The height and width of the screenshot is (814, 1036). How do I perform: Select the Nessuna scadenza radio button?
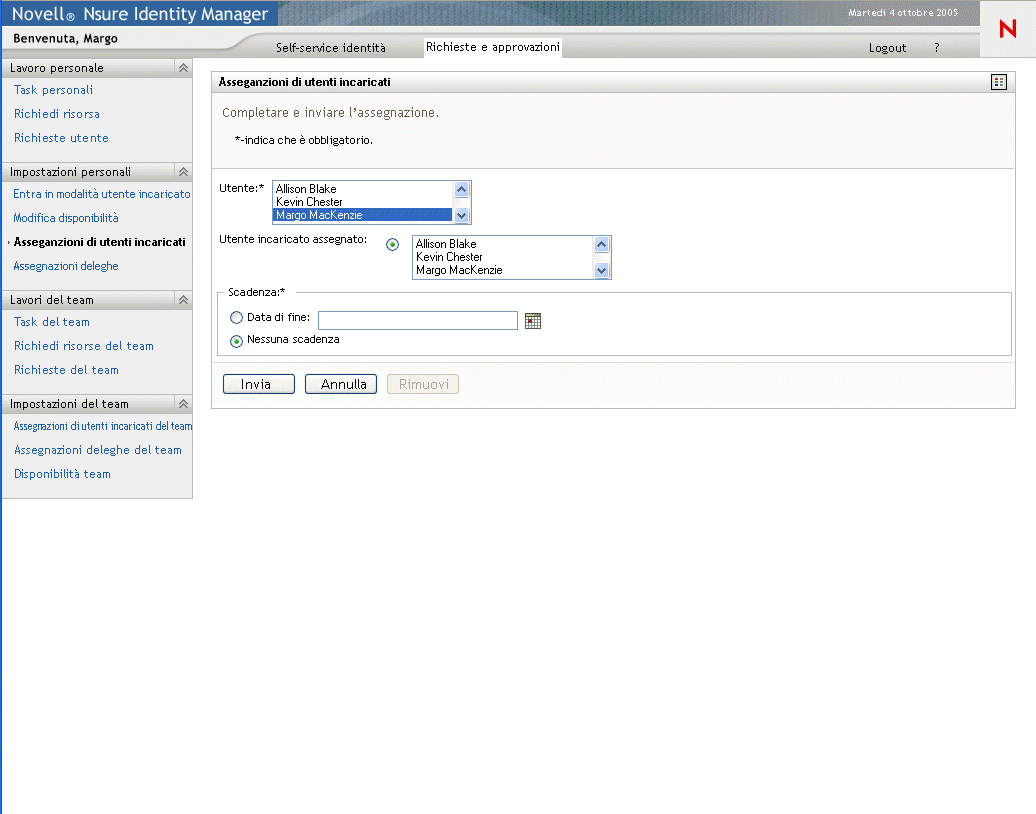(x=236, y=341)
